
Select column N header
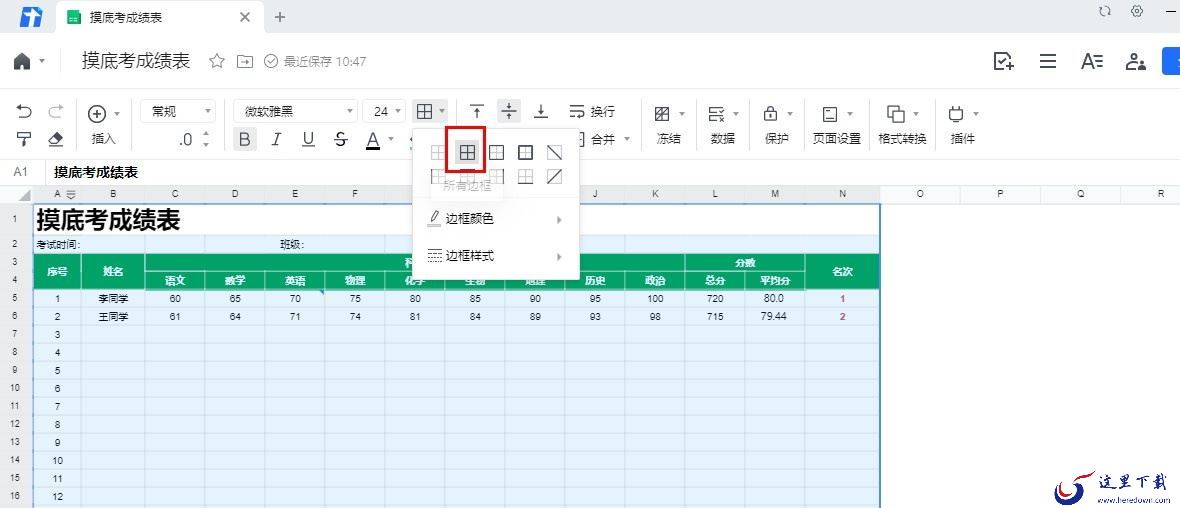tap(842, 194)
